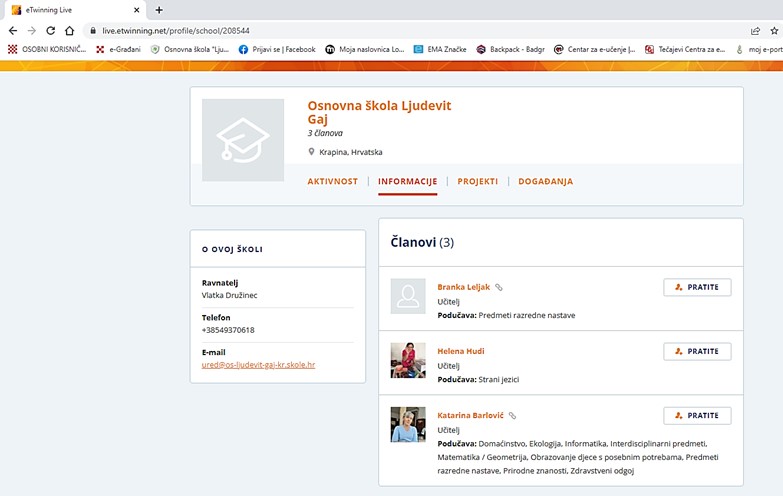Open a new tab with plus icon
Viewport: 783px width, 496px height.
click(159, 10)
